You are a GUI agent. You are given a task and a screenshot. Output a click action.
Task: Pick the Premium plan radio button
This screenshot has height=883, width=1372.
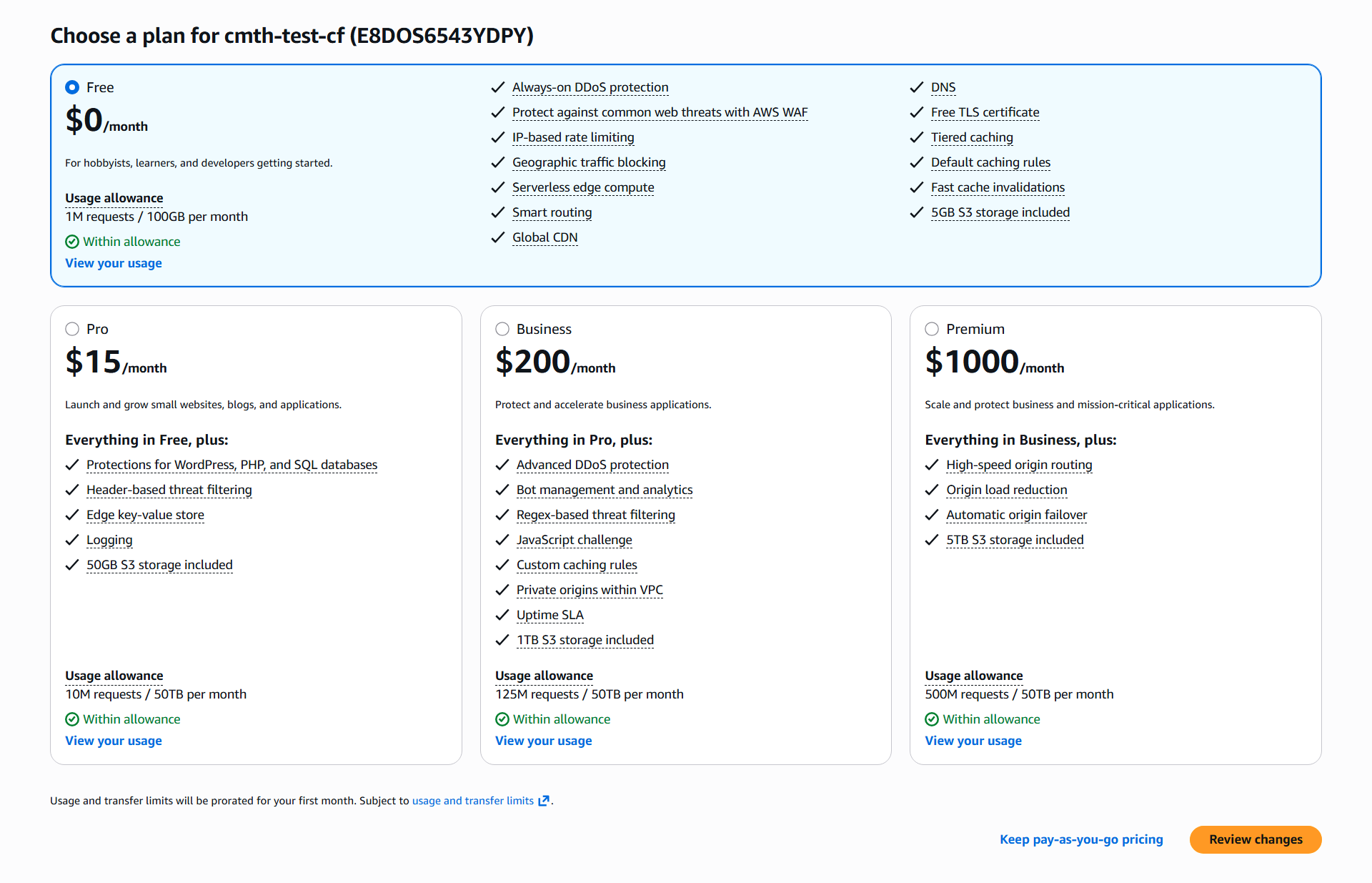[932, 329]
